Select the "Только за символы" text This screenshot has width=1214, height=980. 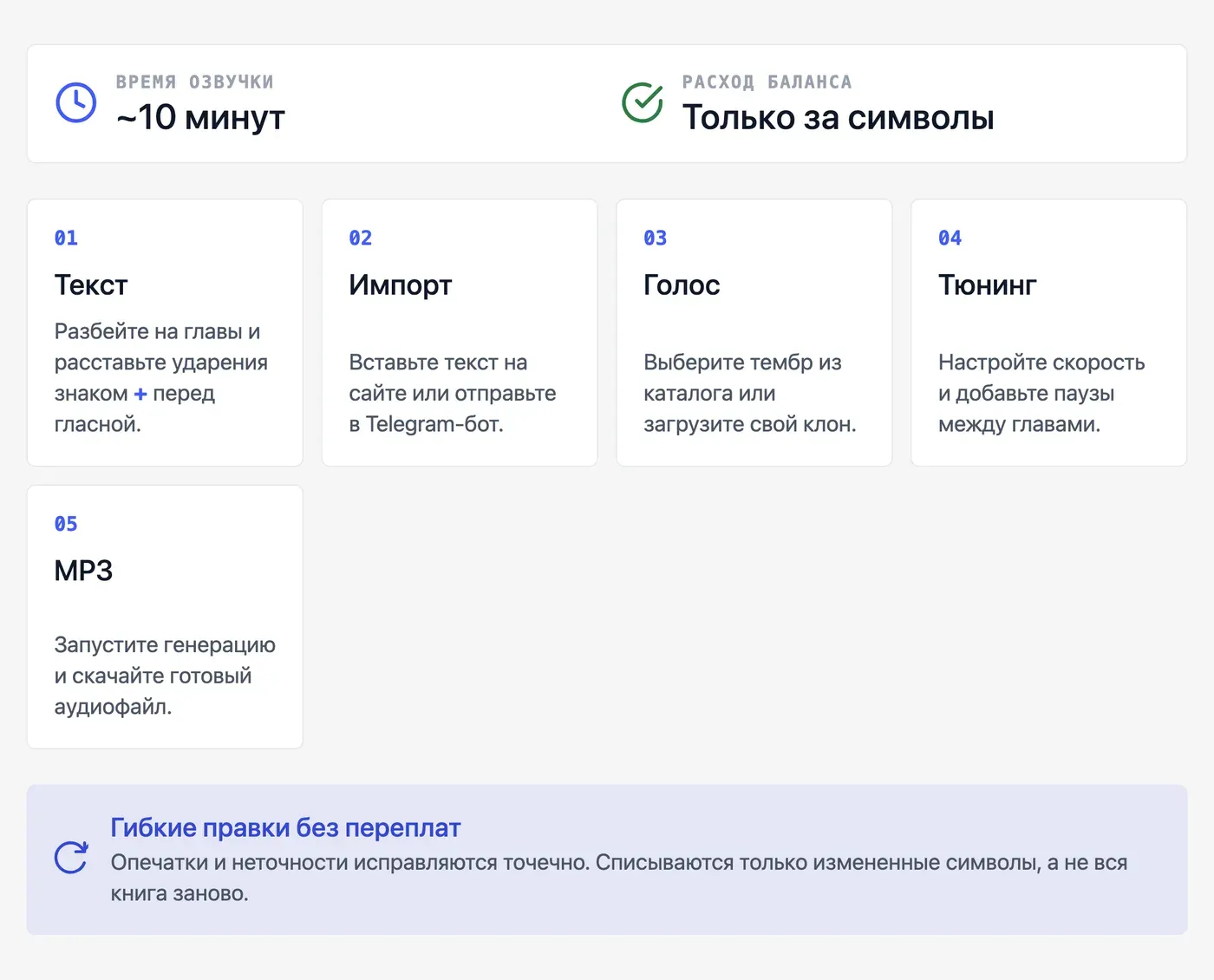(839, 118)
